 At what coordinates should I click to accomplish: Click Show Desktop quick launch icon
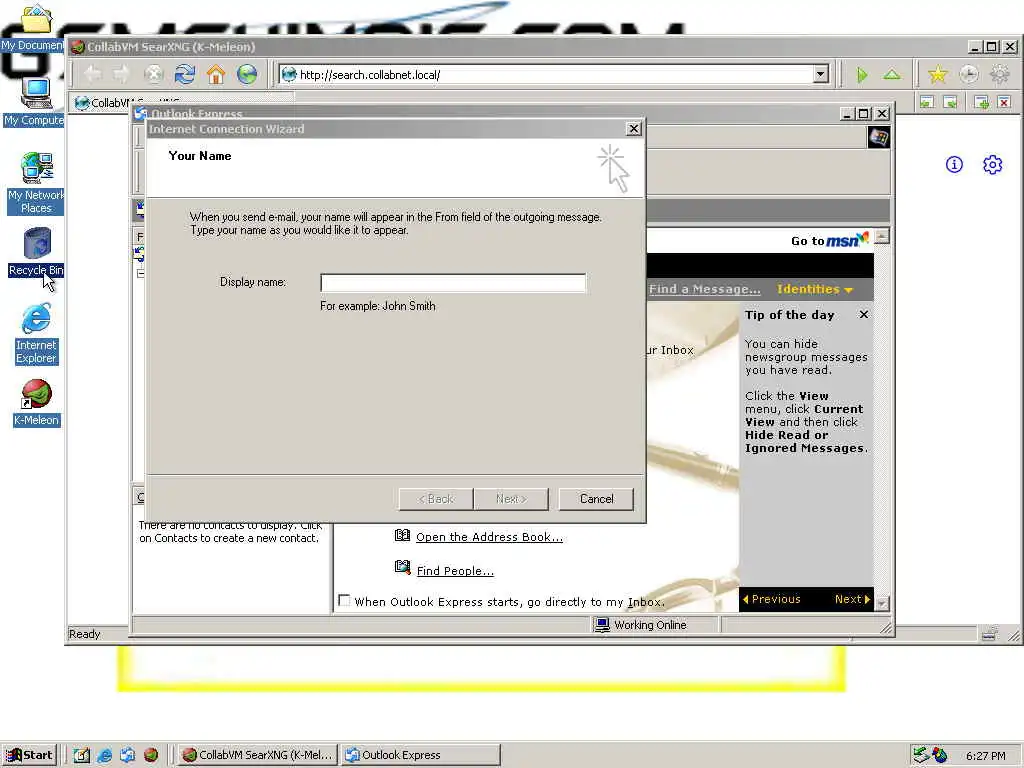[81, 755]
